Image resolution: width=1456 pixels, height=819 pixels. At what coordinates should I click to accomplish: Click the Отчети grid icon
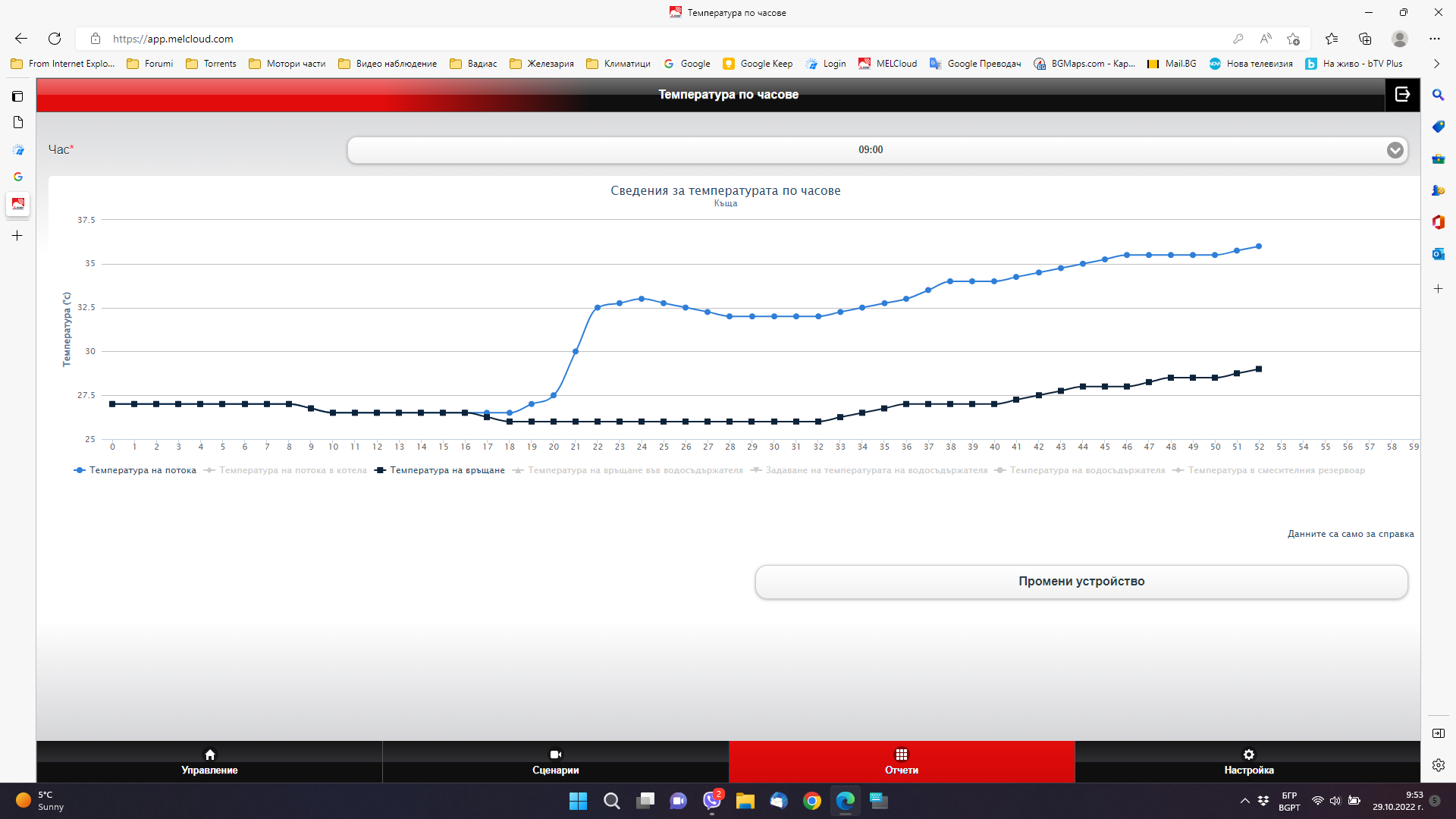pyautogui.click(x=901, y=755)
